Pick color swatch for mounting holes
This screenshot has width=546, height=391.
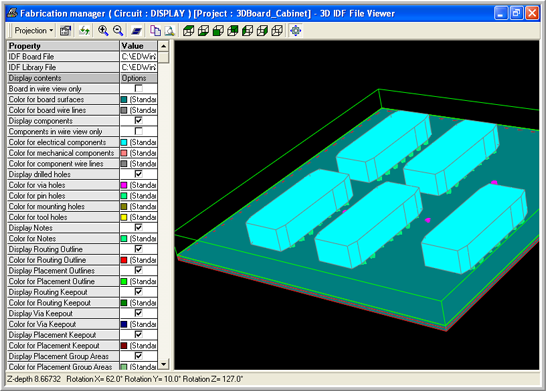(124, 206)
